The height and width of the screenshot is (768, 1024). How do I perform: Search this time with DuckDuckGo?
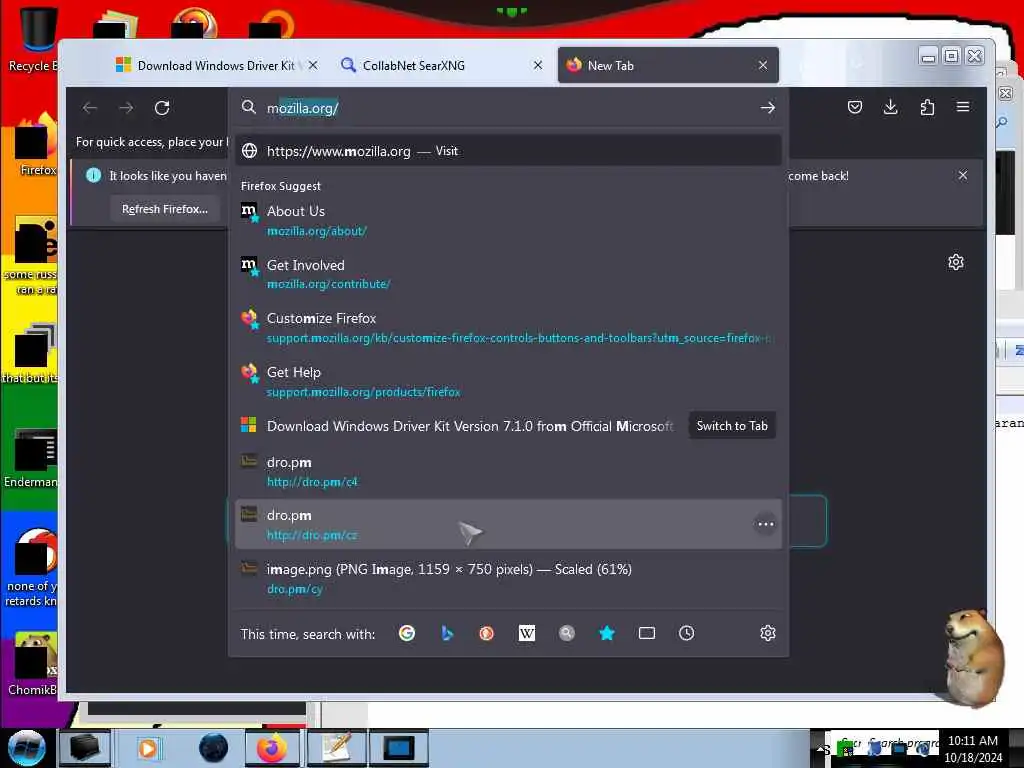487,633
